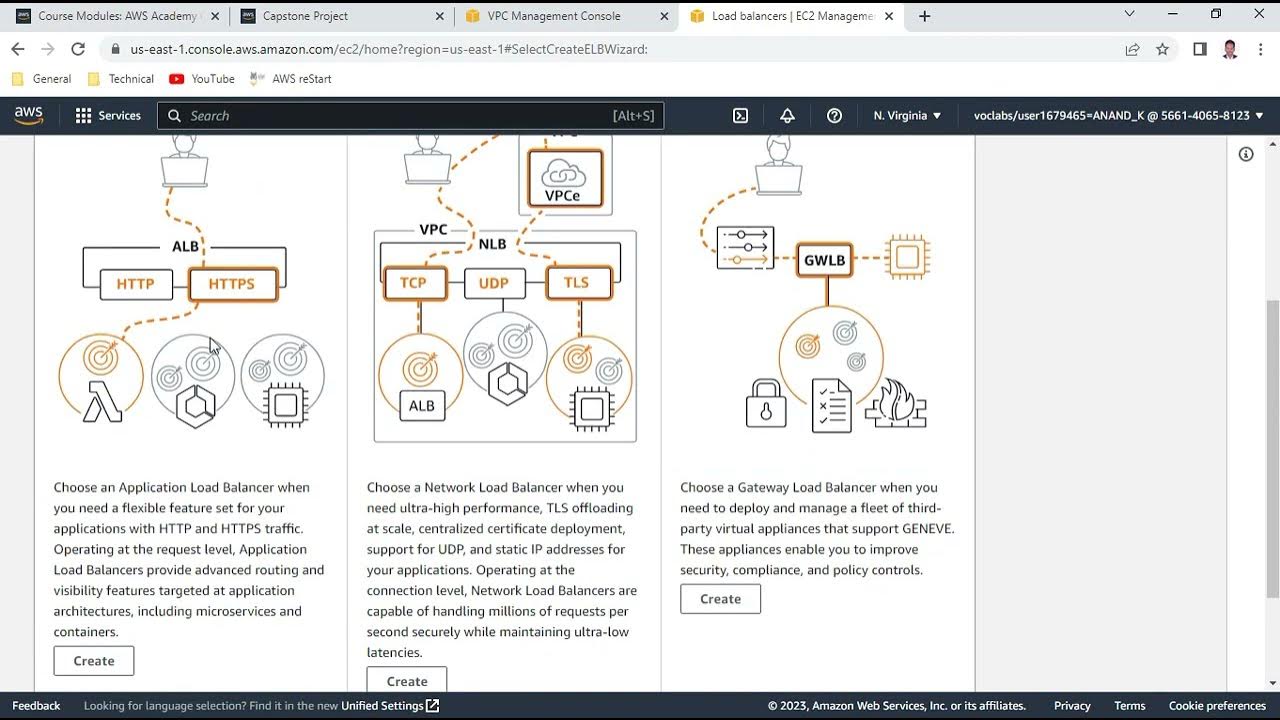Open the help question mark menu
Viewport: 1280px width, 720px height.
[x=834, y=115]
